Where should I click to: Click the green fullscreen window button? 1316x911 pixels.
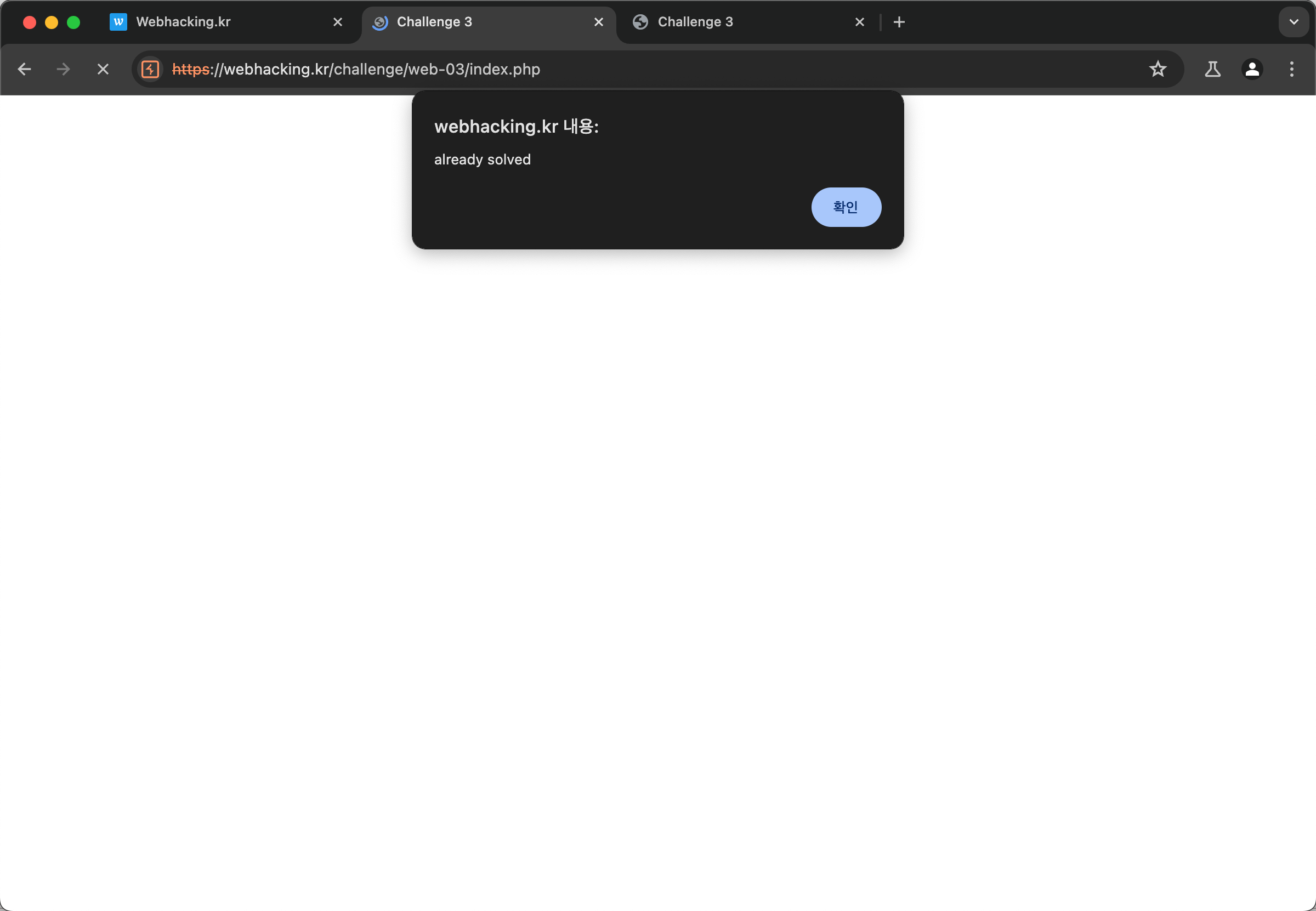tap(73, 22)
